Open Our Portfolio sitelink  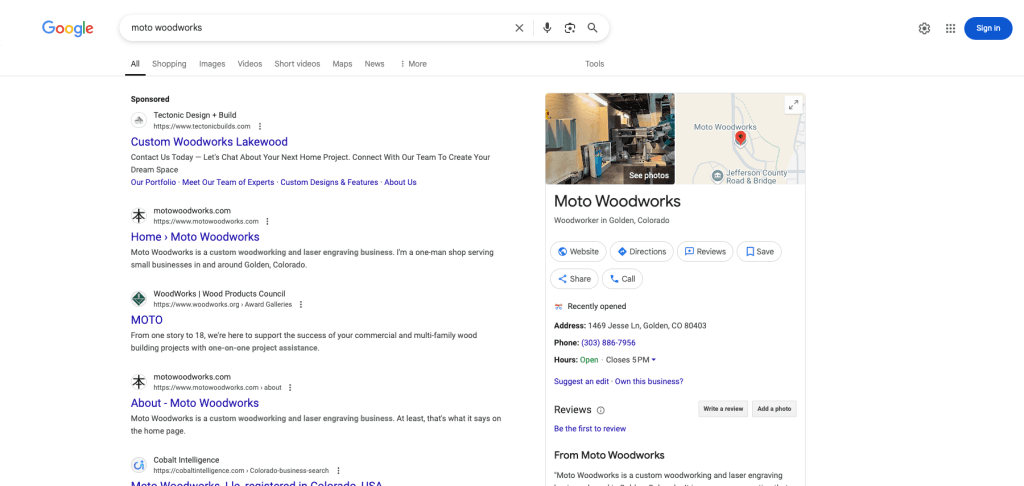[153, 182]
